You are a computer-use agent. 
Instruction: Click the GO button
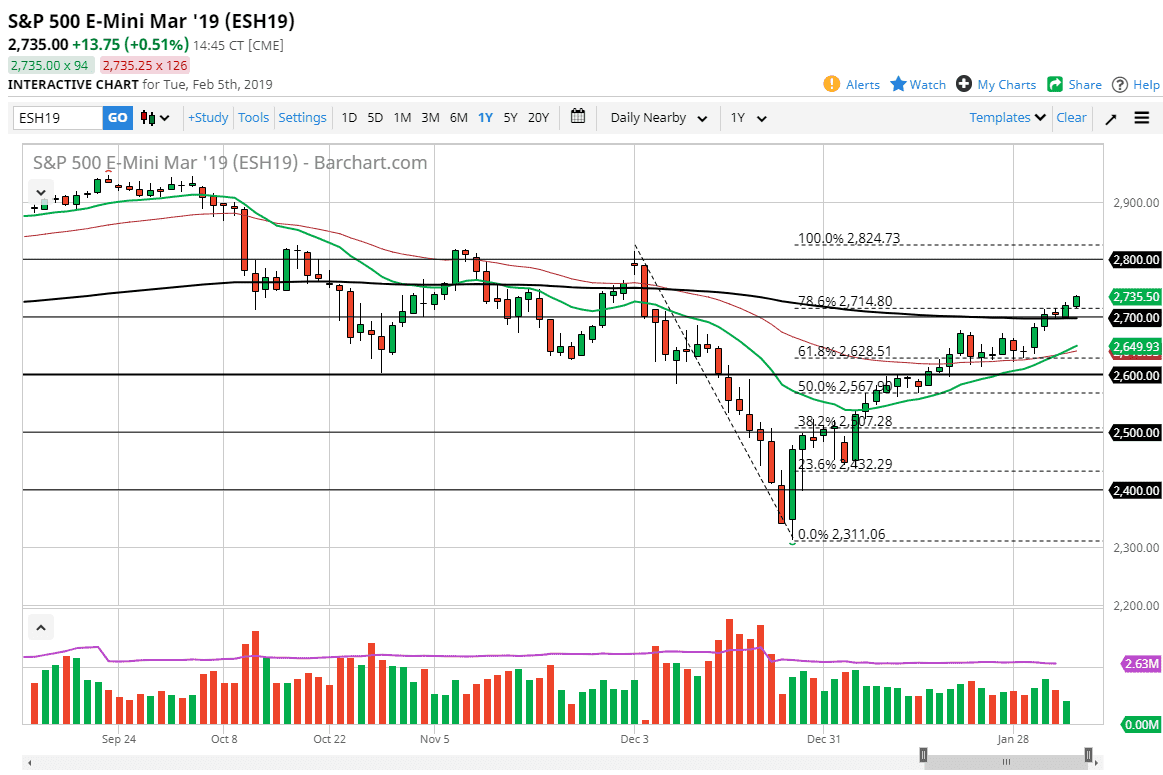(117, 117)
